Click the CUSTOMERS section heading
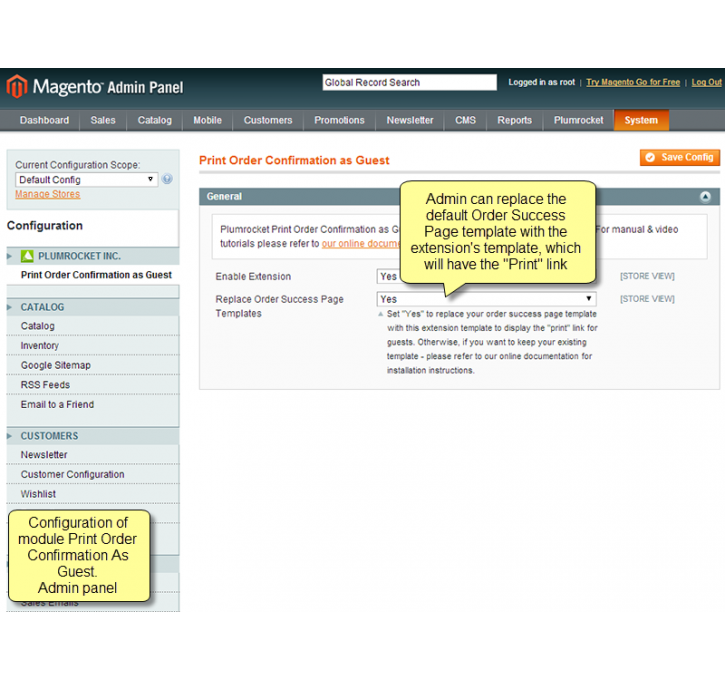 pyautogui.click(x=49, y=436)
